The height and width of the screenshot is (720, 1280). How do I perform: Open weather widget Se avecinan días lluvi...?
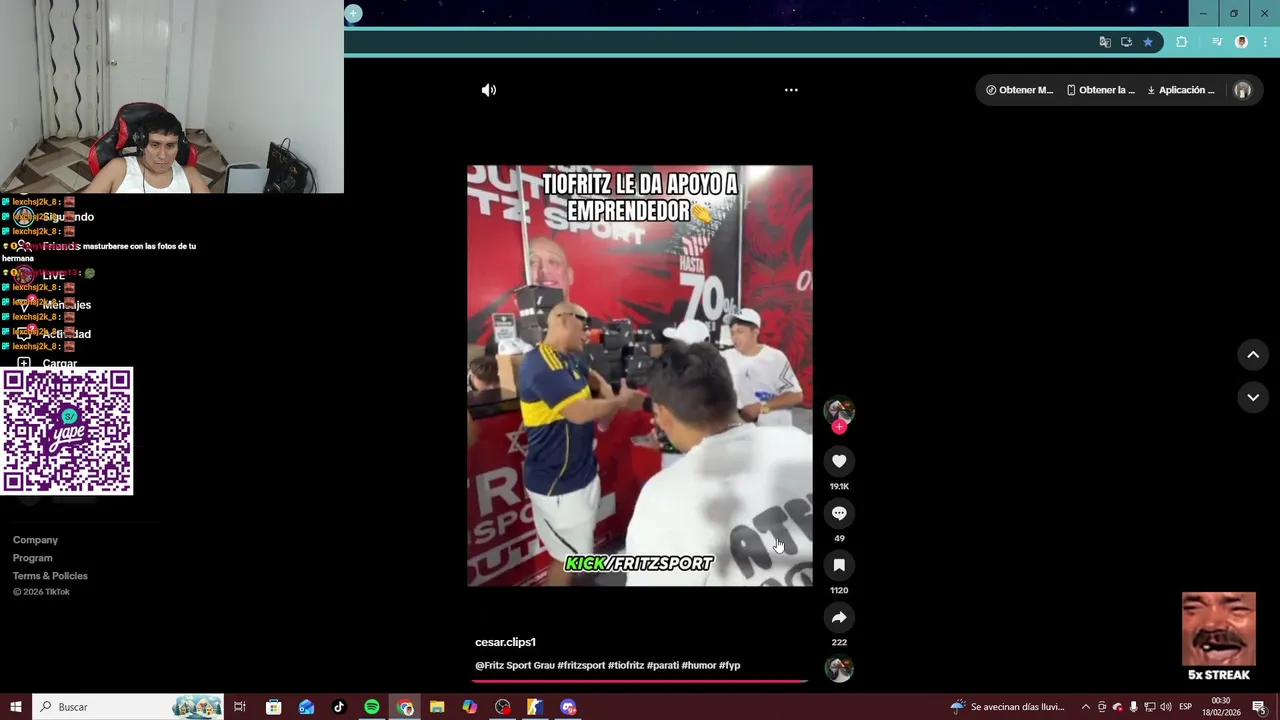(1007, 707)
